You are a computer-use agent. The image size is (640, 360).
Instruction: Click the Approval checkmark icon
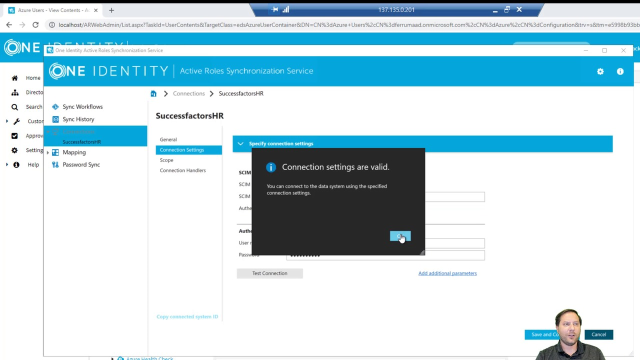(x=15, y=136)
